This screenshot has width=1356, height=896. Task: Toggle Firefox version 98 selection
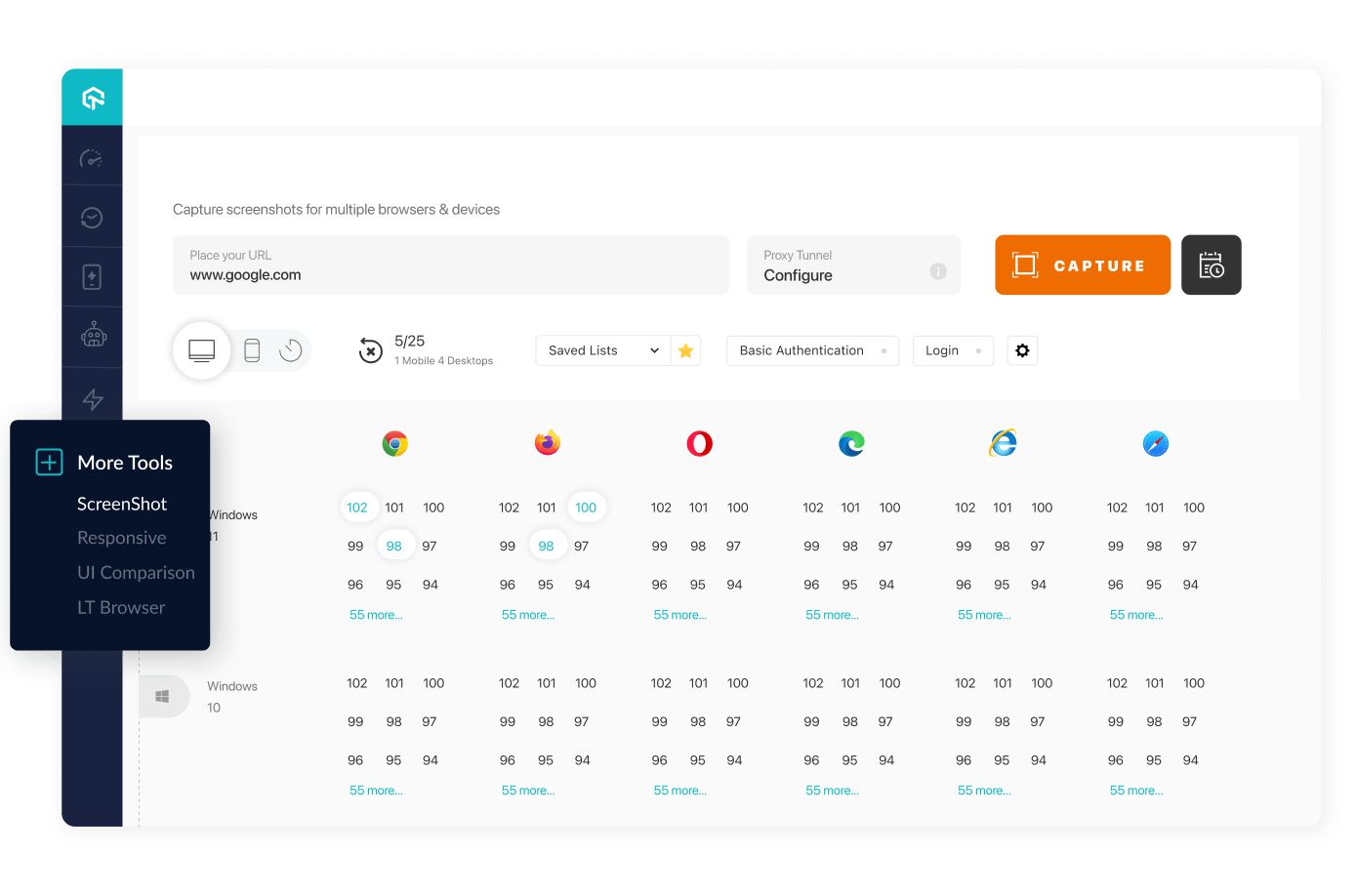click(x=548, y=545)
